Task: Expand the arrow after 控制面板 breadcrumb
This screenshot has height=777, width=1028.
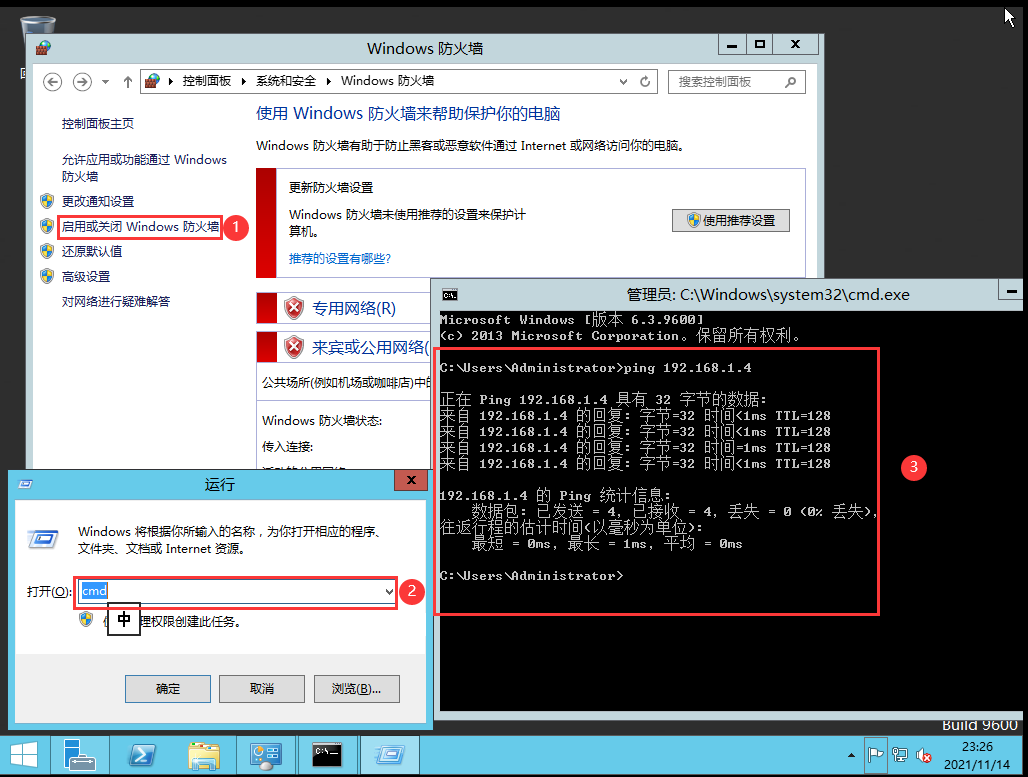Action: 244,81
